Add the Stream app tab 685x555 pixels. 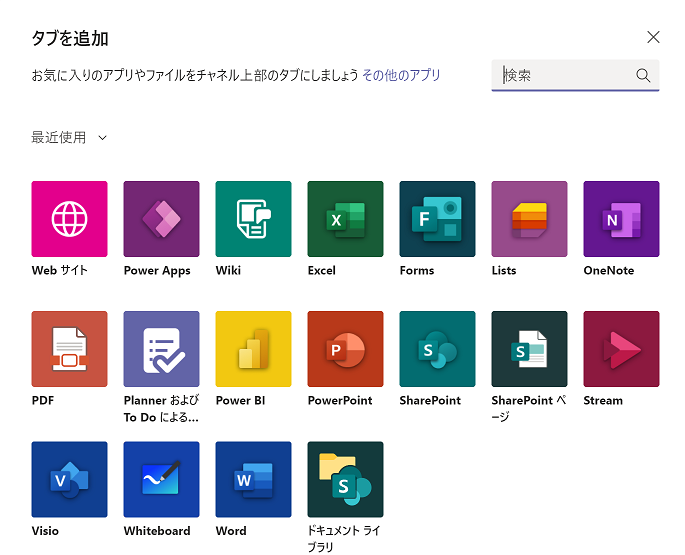(621, 349)
